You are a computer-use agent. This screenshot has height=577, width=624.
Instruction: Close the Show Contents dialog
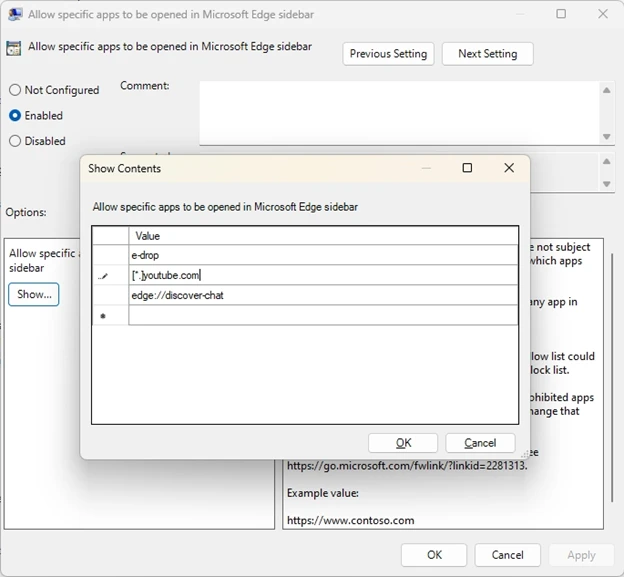pos(509,168)
